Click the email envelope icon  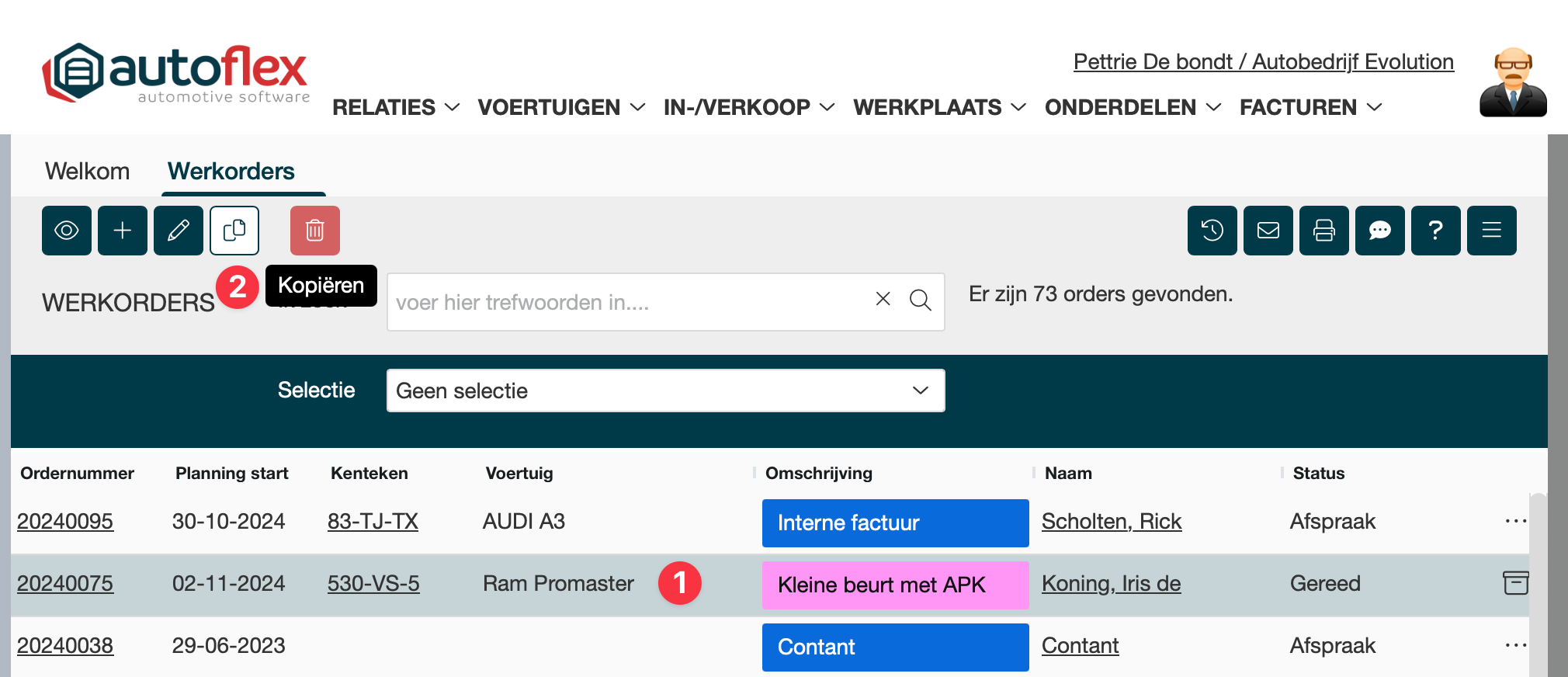[1268, 231]
